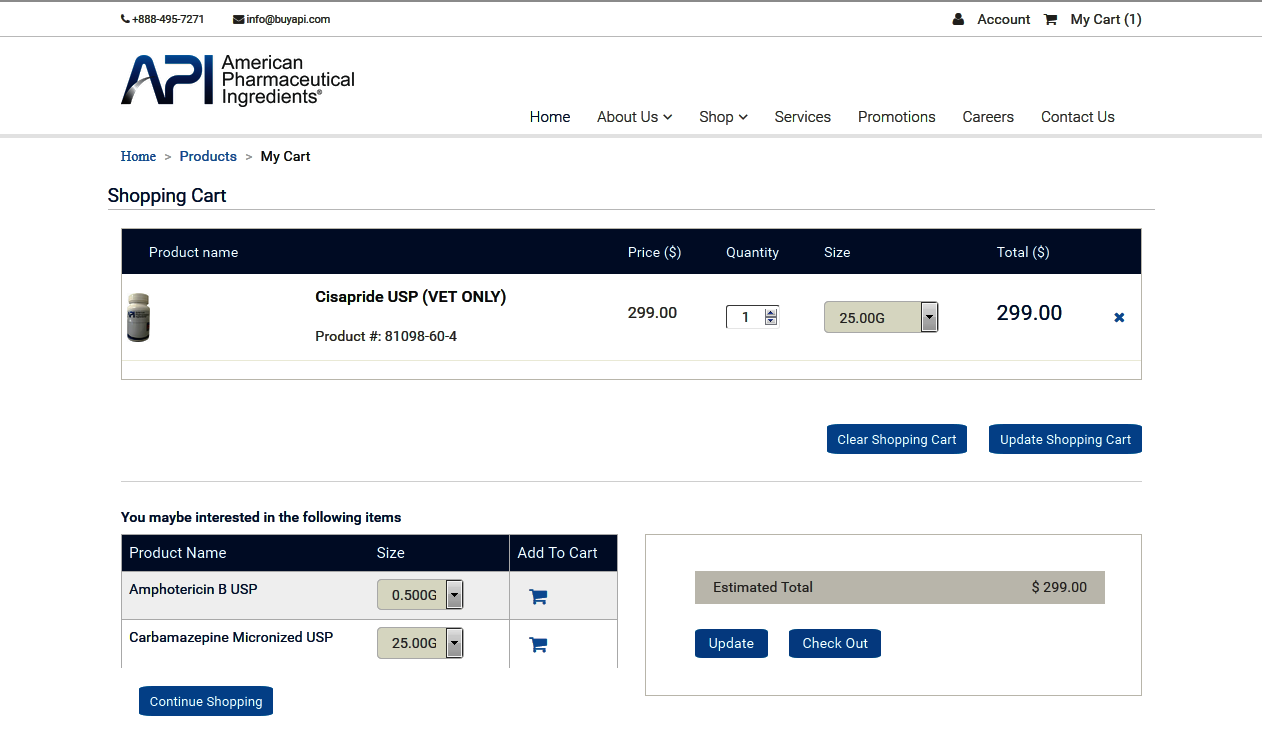The width and height of the screenshot is (1262, 743).
Task: Open the Amphotericin B 0.500G size dropdown
Action: click(420, 595)
